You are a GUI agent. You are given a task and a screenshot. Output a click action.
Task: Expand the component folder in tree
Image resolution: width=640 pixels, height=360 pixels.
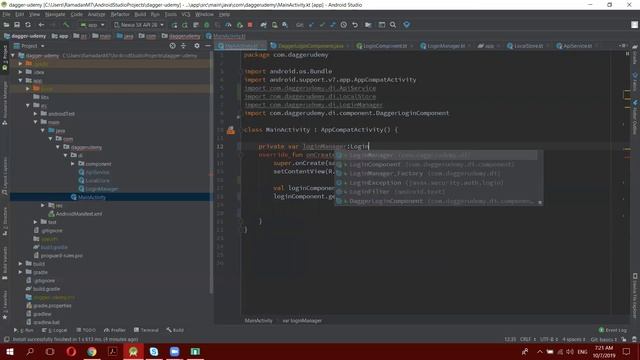coord(73,164)
